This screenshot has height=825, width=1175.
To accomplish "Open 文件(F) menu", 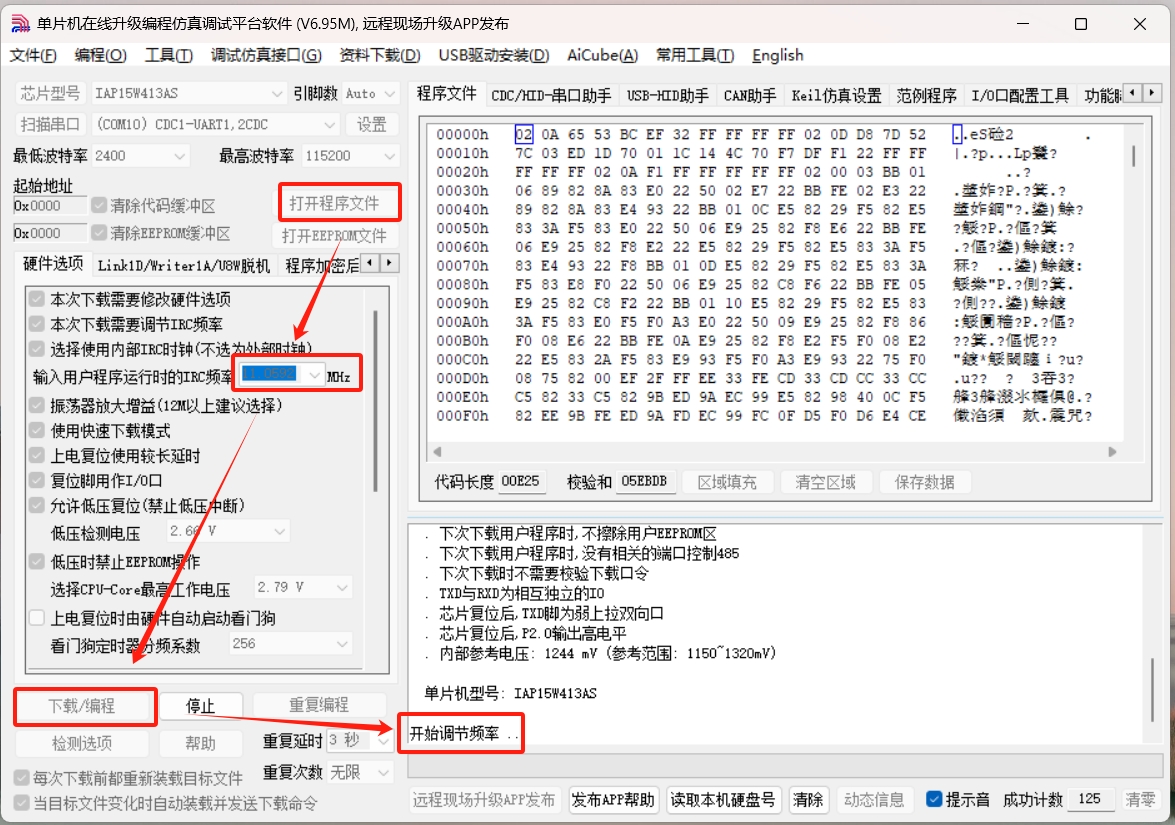I will (33, 55).
